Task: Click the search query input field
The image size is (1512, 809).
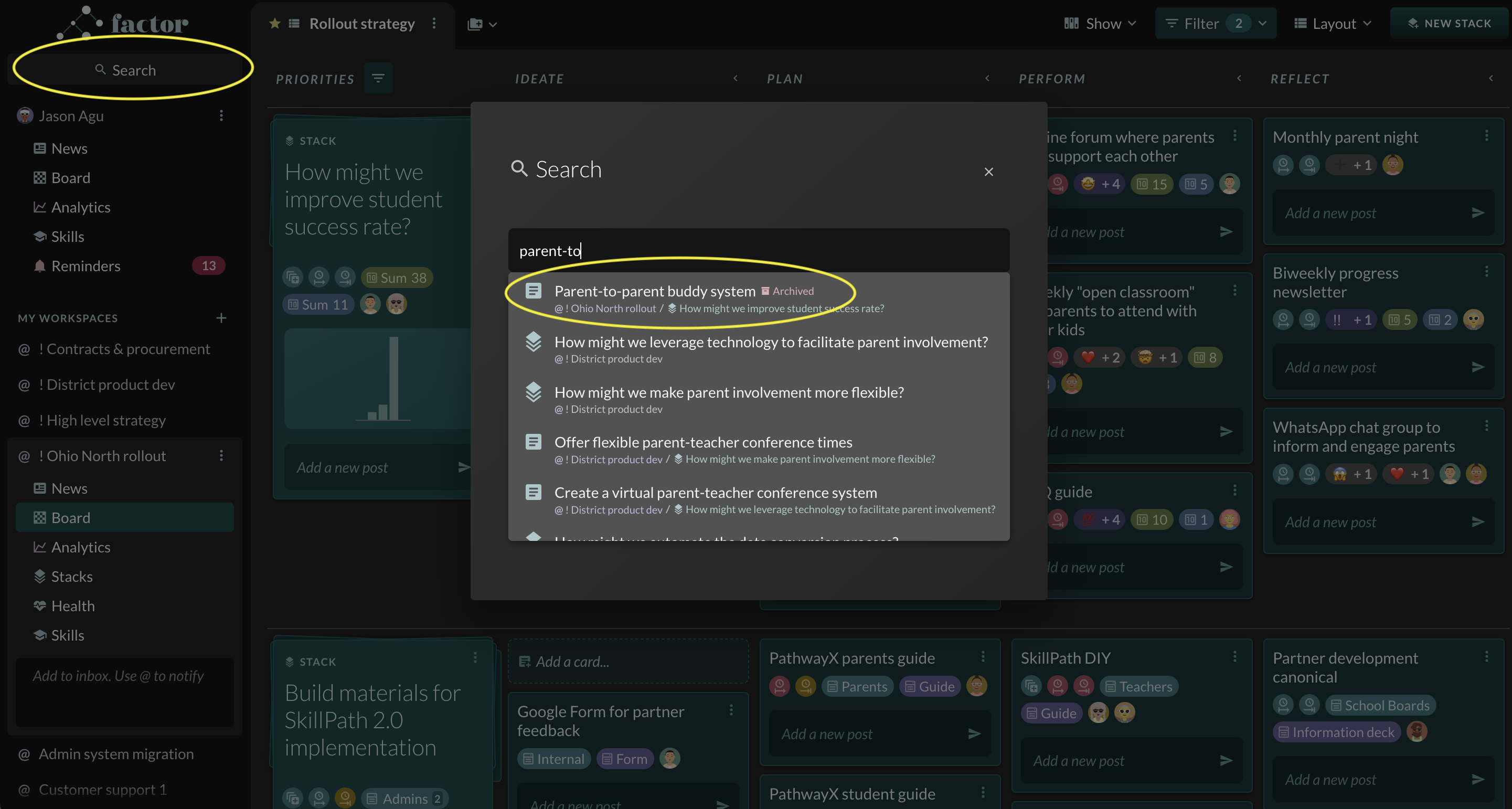Action: pyautogui.click(x=758, y=251)
